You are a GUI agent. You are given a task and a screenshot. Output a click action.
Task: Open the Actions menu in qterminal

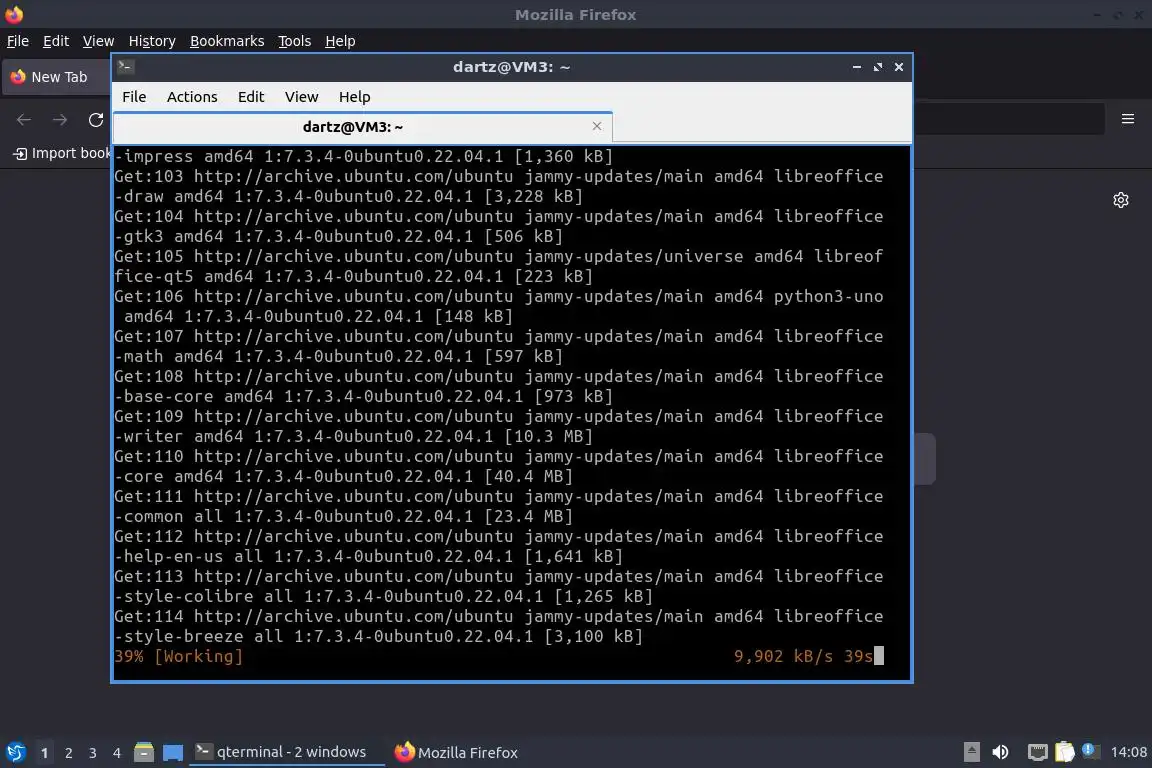(192, 97)
